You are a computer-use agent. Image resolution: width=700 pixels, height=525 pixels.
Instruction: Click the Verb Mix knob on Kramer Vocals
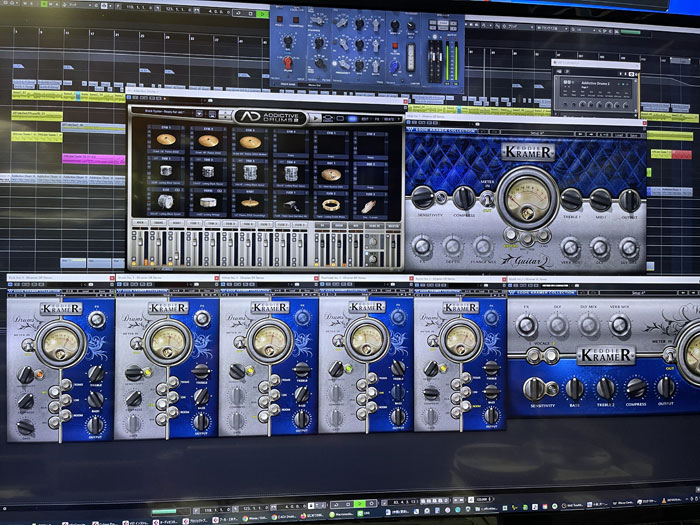tap(620, 326)
